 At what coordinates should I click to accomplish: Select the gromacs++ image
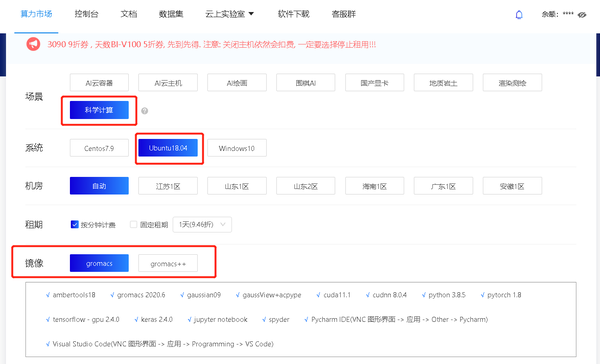pyautogui.click(x=168, y=263)
